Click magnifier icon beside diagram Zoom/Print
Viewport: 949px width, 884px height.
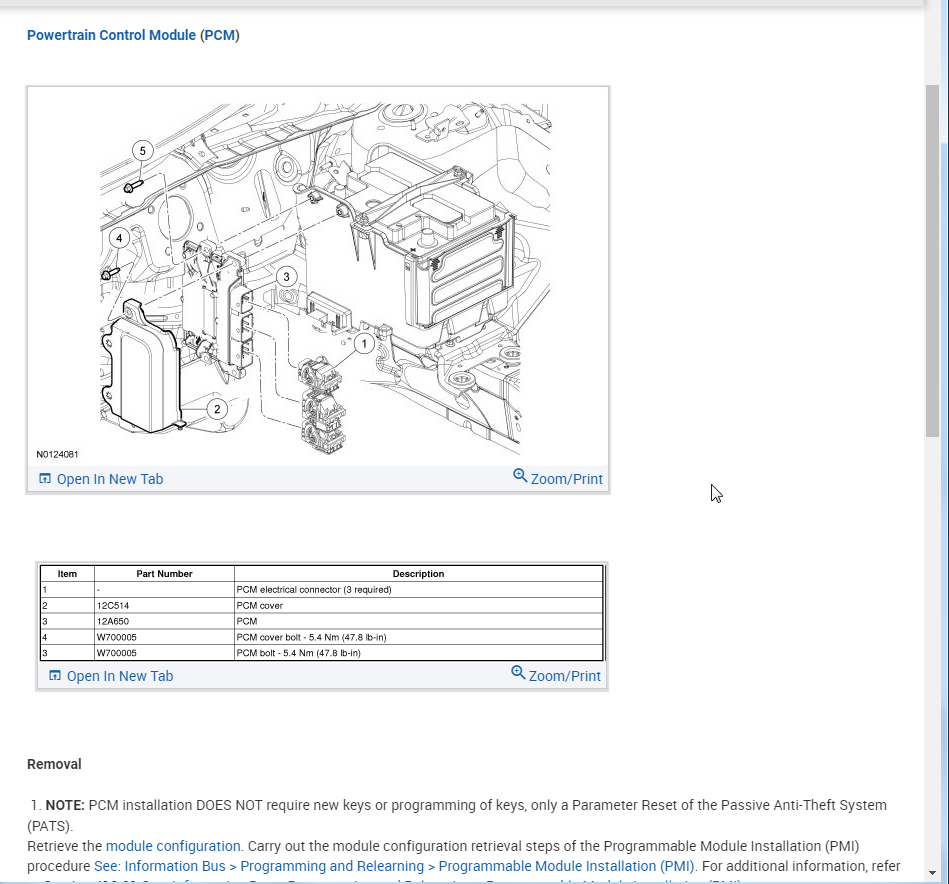point(520,476)
